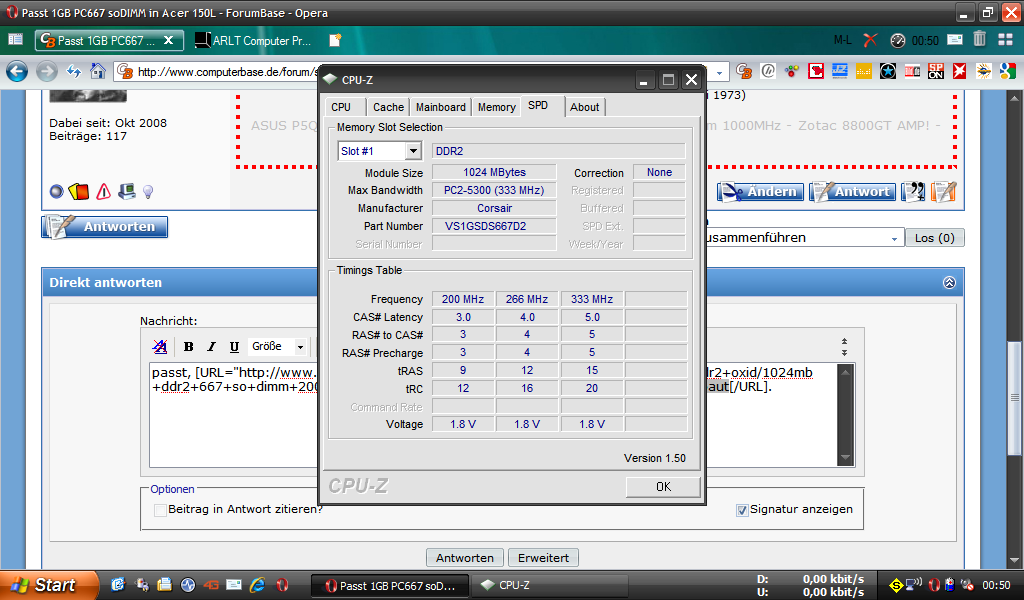Click the blue Antworten button
Screen dimensions: 1024x600
pos(104,227)
